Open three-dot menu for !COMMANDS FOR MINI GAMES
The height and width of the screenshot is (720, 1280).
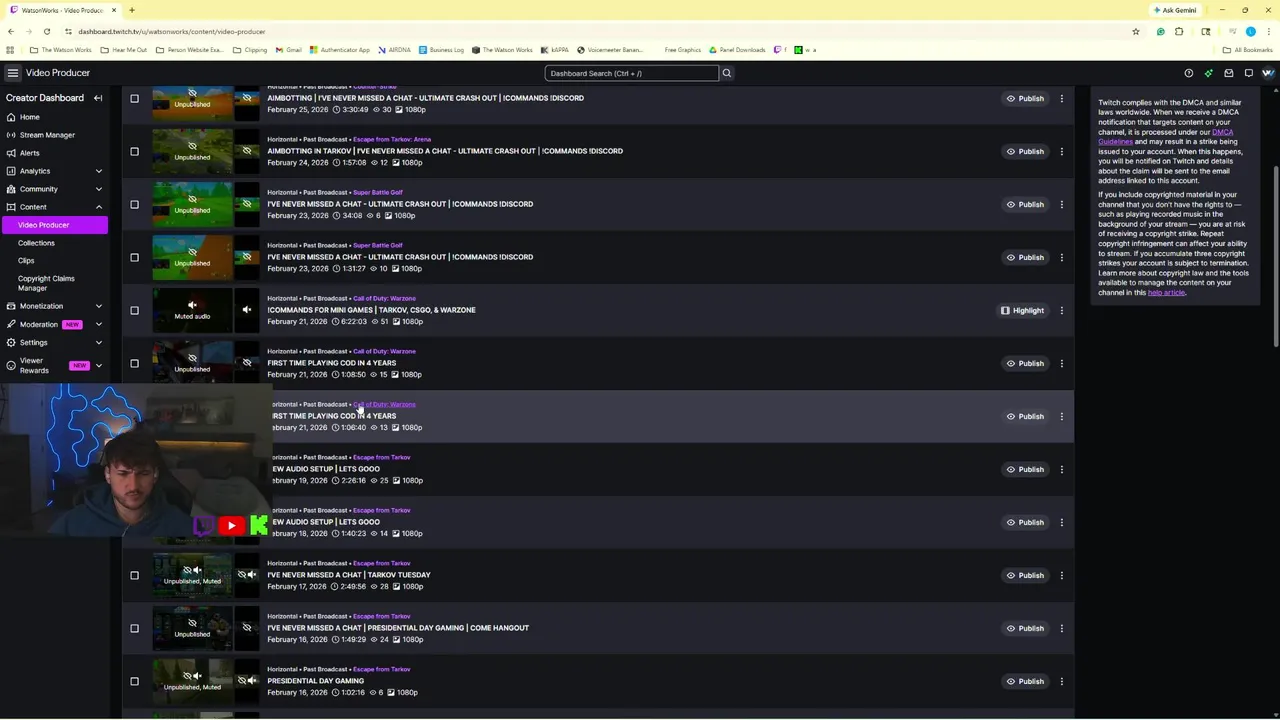tap(1062, 310)
